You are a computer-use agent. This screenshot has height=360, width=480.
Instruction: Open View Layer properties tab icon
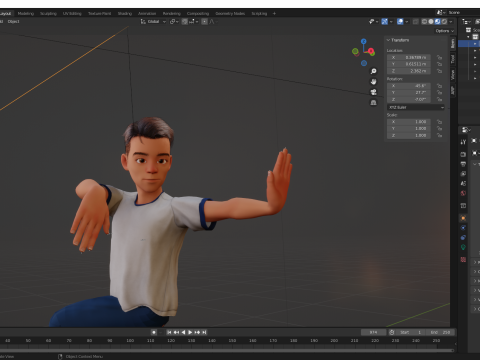[x=463, y=174]
